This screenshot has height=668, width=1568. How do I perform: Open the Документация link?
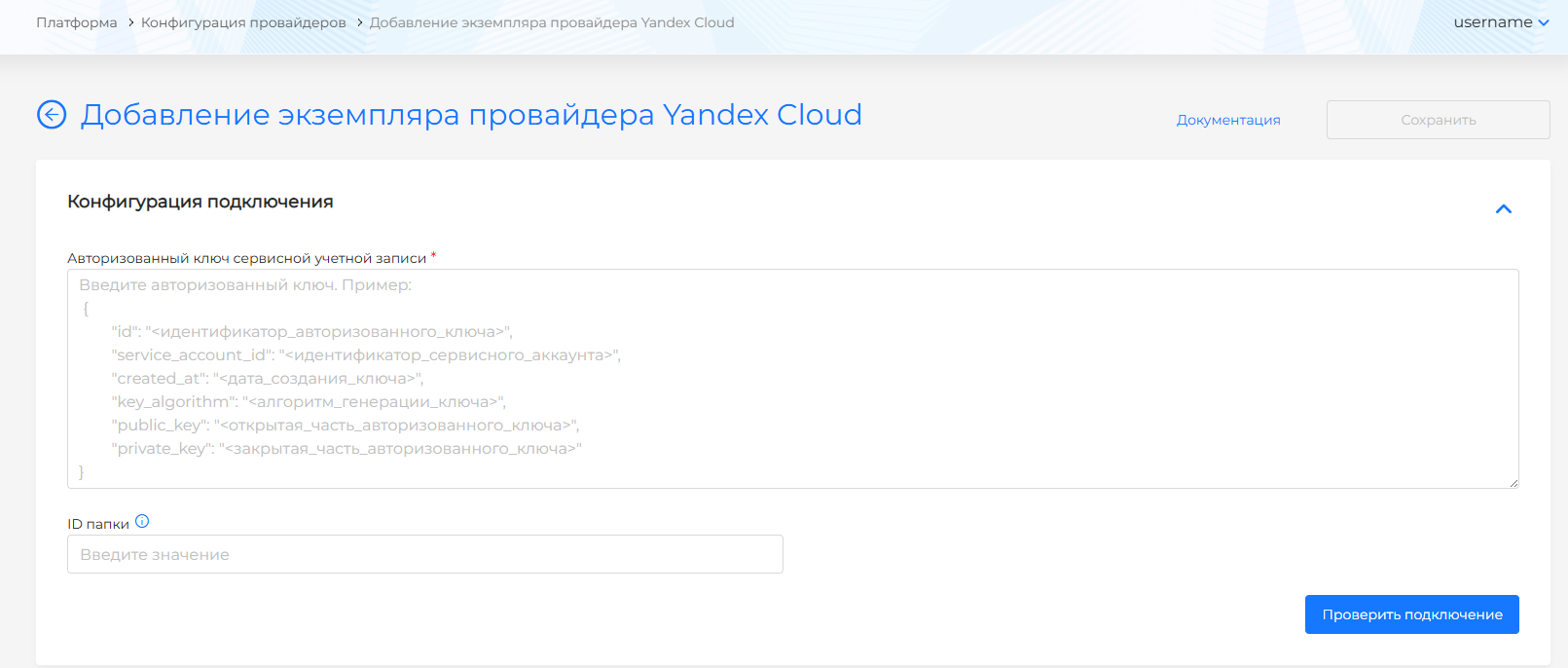(x=1228, y=120)
